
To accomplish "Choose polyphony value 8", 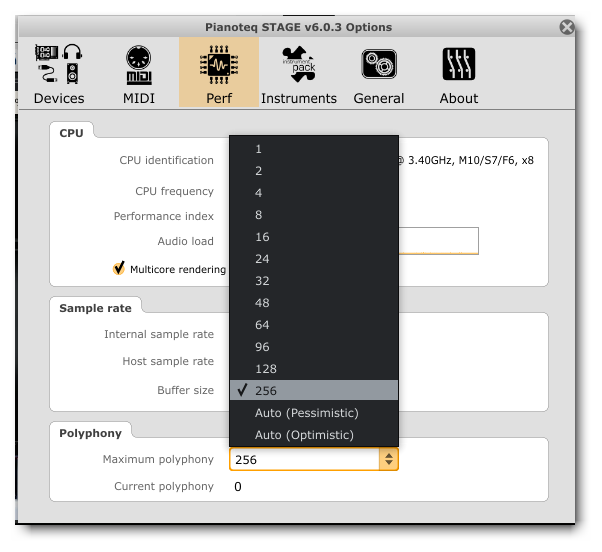I will point(314,215).
